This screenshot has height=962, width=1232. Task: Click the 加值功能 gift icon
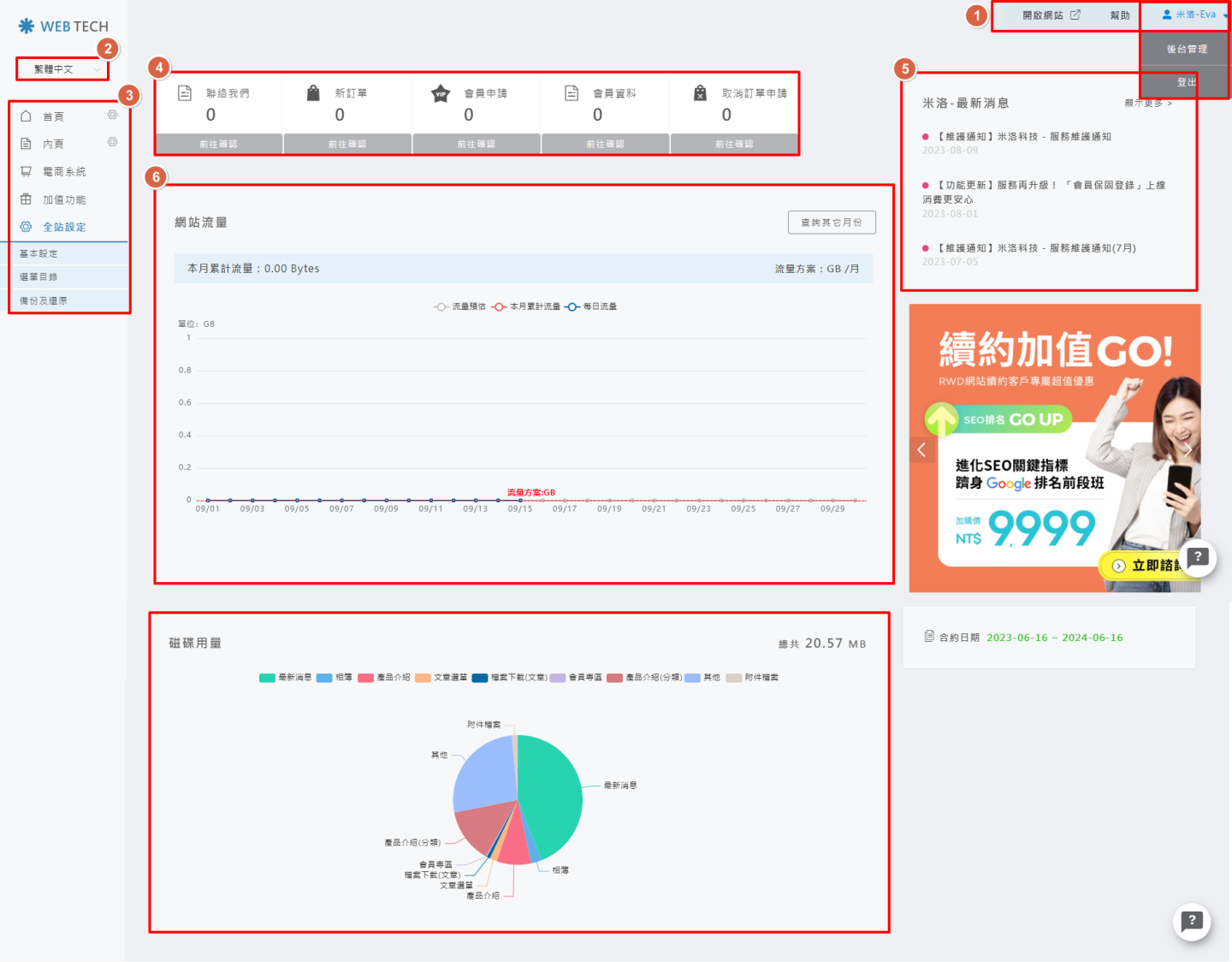[x=26, y=199]
